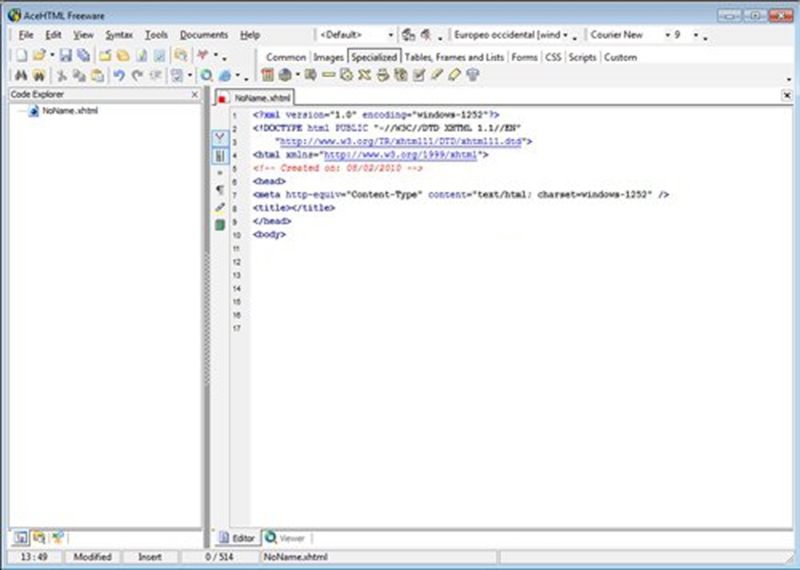
Task: Click the checkbox-note icon in Specialized toolbar
Action: tap(419, 75)
